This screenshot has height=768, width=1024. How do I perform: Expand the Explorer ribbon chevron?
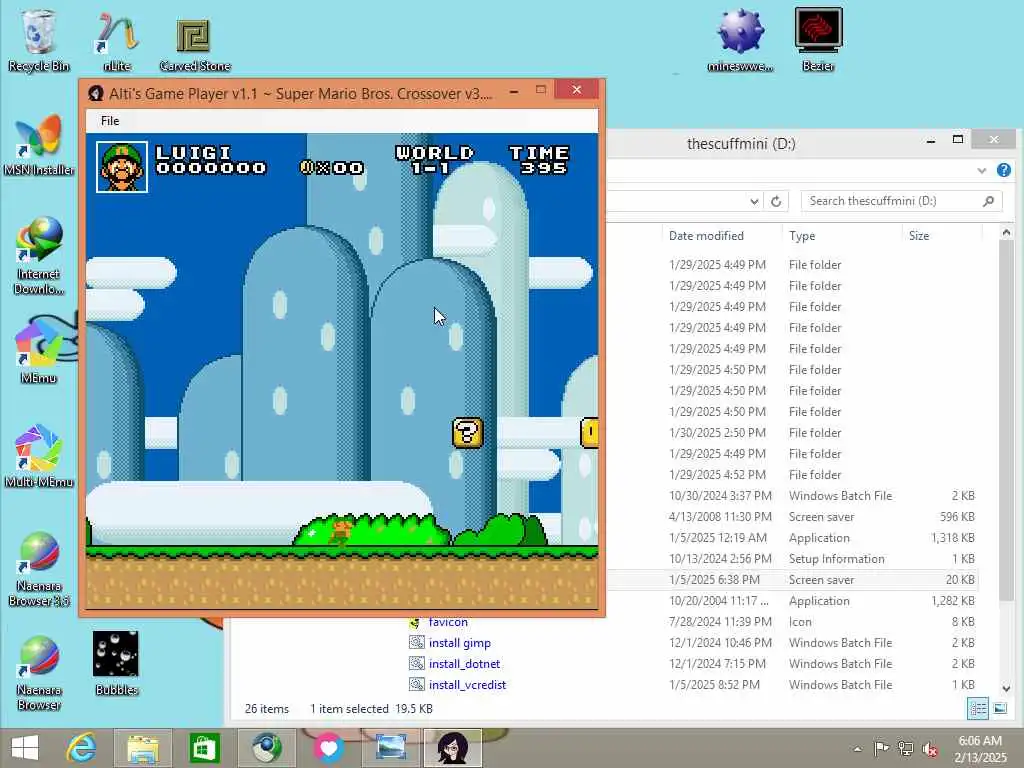click(981, 170)
